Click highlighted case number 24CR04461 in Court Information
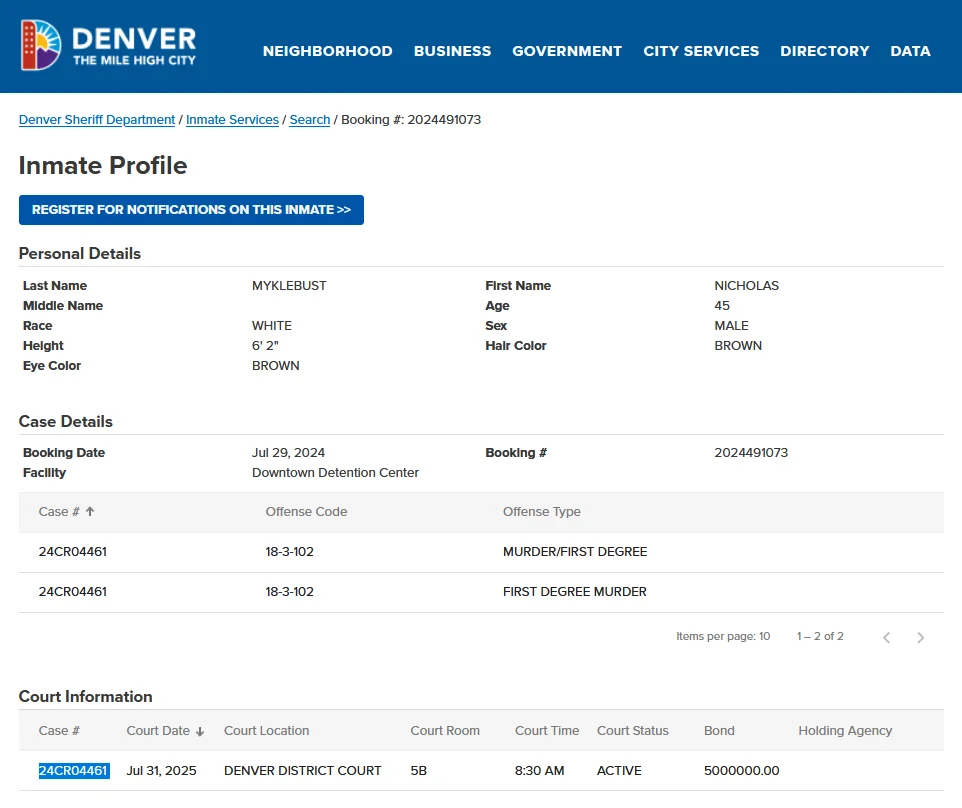962x808 pixels. point(73,771)
